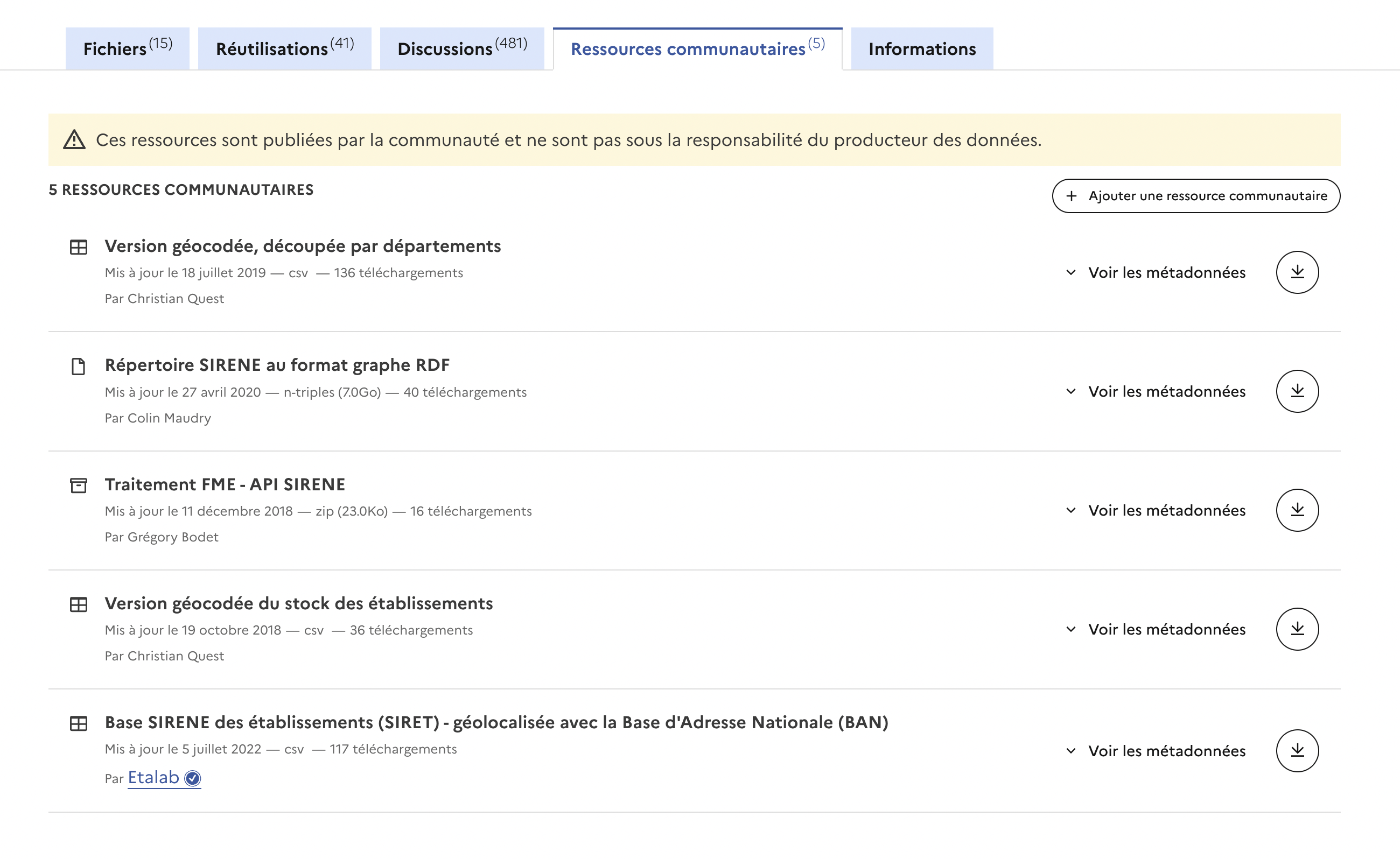Open the Réutilisations tab
The image size is (1400, 859).
click(284, 49)
